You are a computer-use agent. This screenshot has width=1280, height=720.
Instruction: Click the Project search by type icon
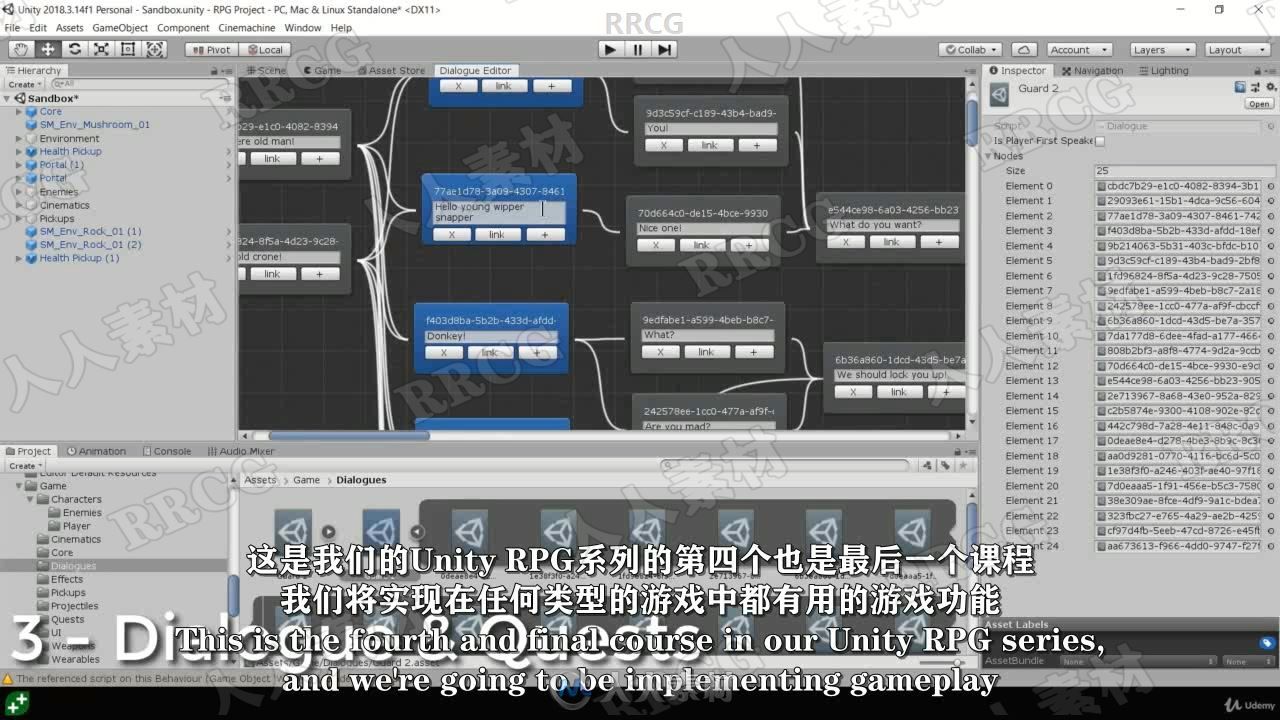pos(929,465)
